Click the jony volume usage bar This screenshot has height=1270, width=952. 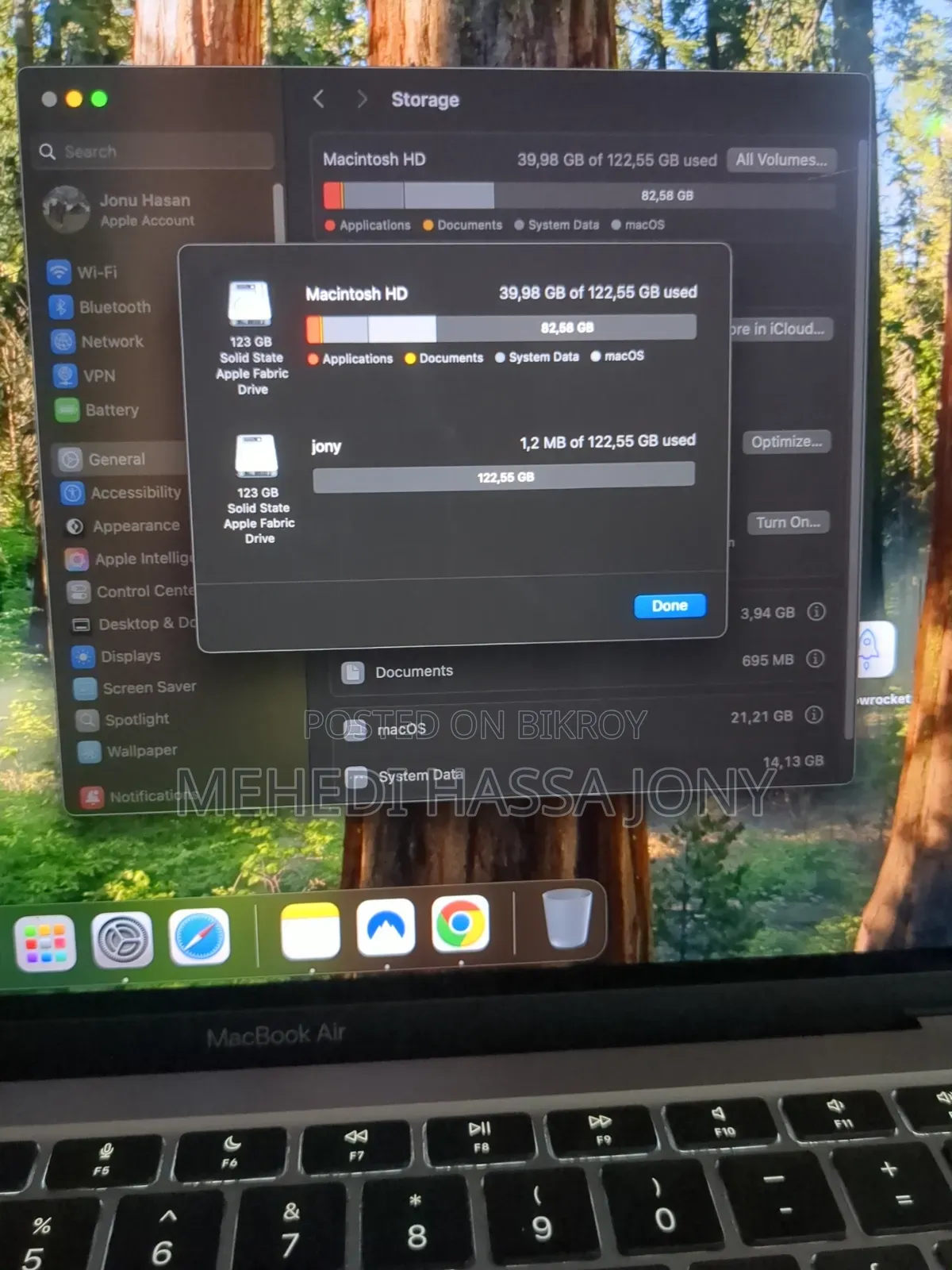pyautogui.click(x=504, y=477)
